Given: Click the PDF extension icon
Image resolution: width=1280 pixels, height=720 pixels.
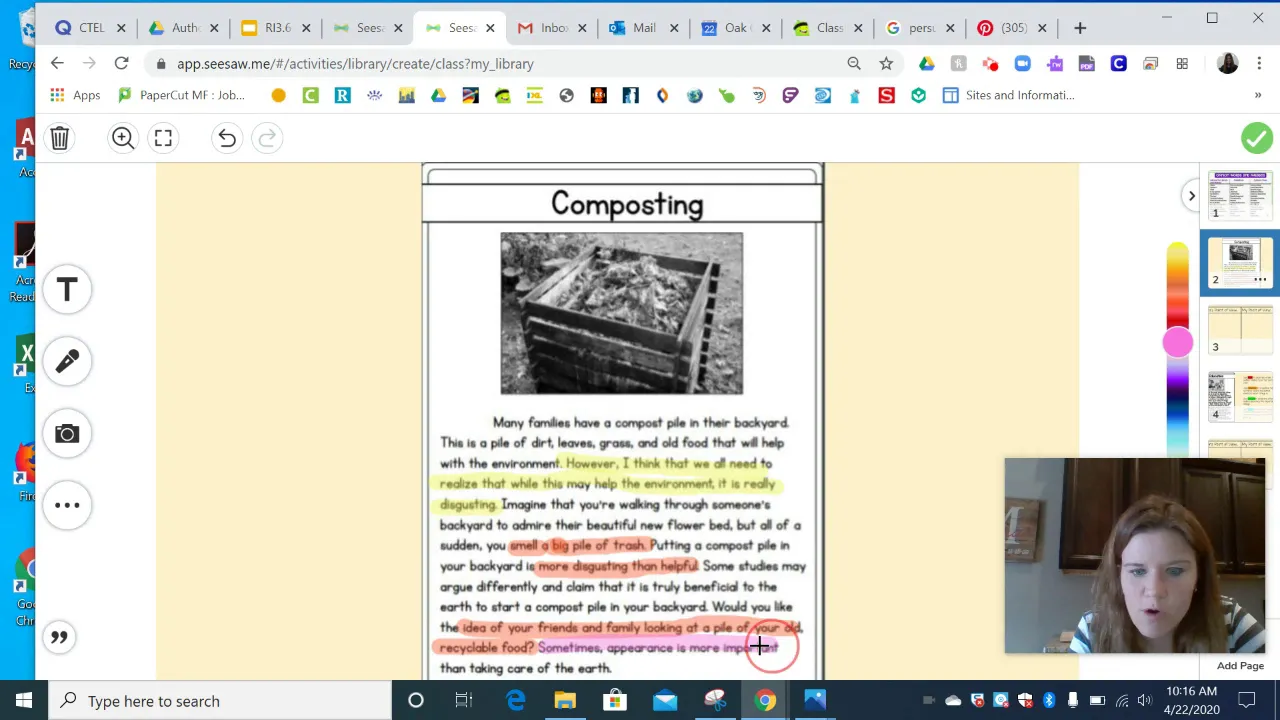Looking at the screenshot, I should coord(1086,64).
